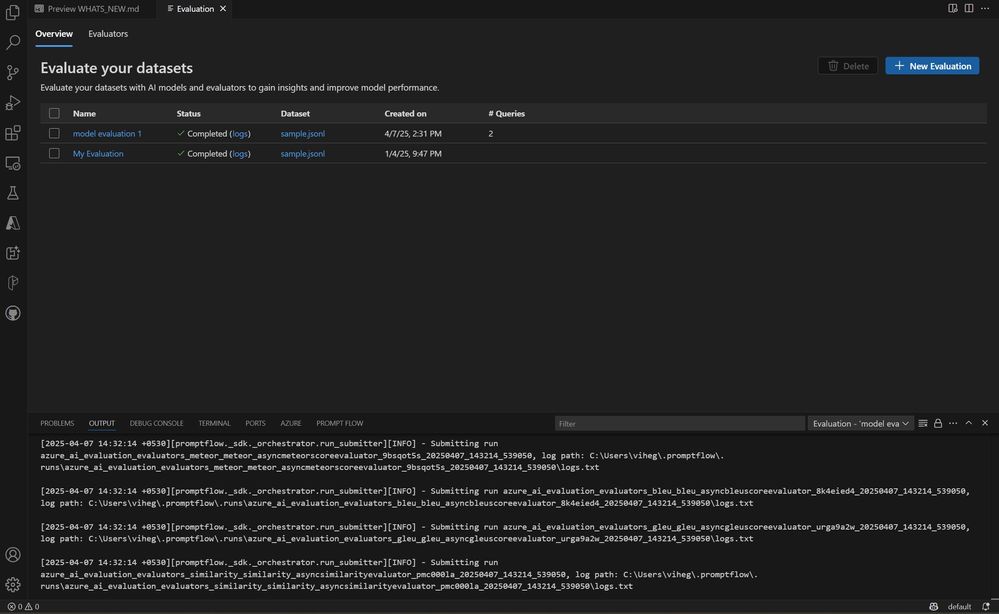Click the queries value '2' cell
999x614 pixels.
491,134
